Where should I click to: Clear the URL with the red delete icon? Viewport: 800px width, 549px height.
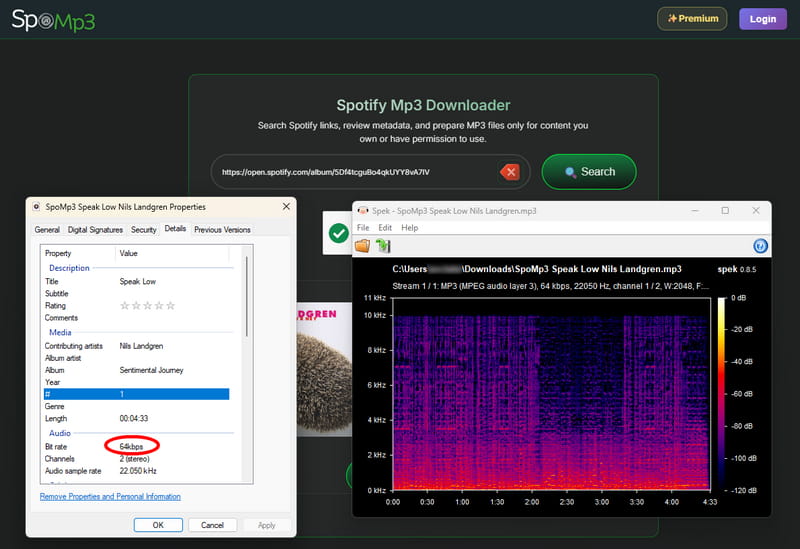[x=510, y=172]
